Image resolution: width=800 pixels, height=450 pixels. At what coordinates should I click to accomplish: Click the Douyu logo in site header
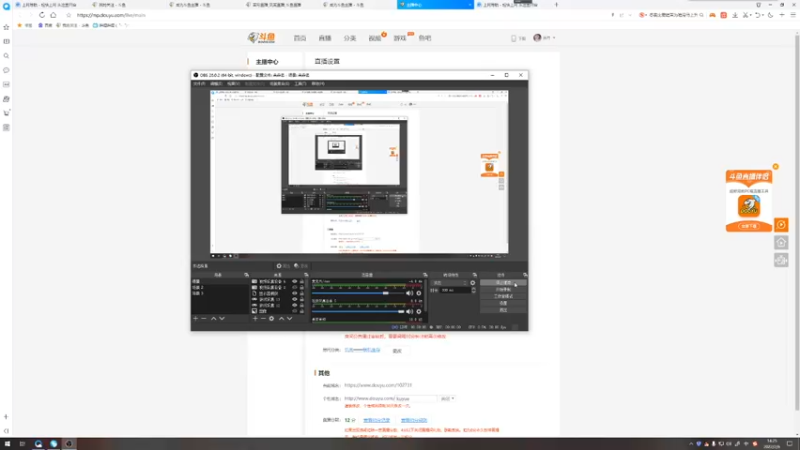(262, 38)
